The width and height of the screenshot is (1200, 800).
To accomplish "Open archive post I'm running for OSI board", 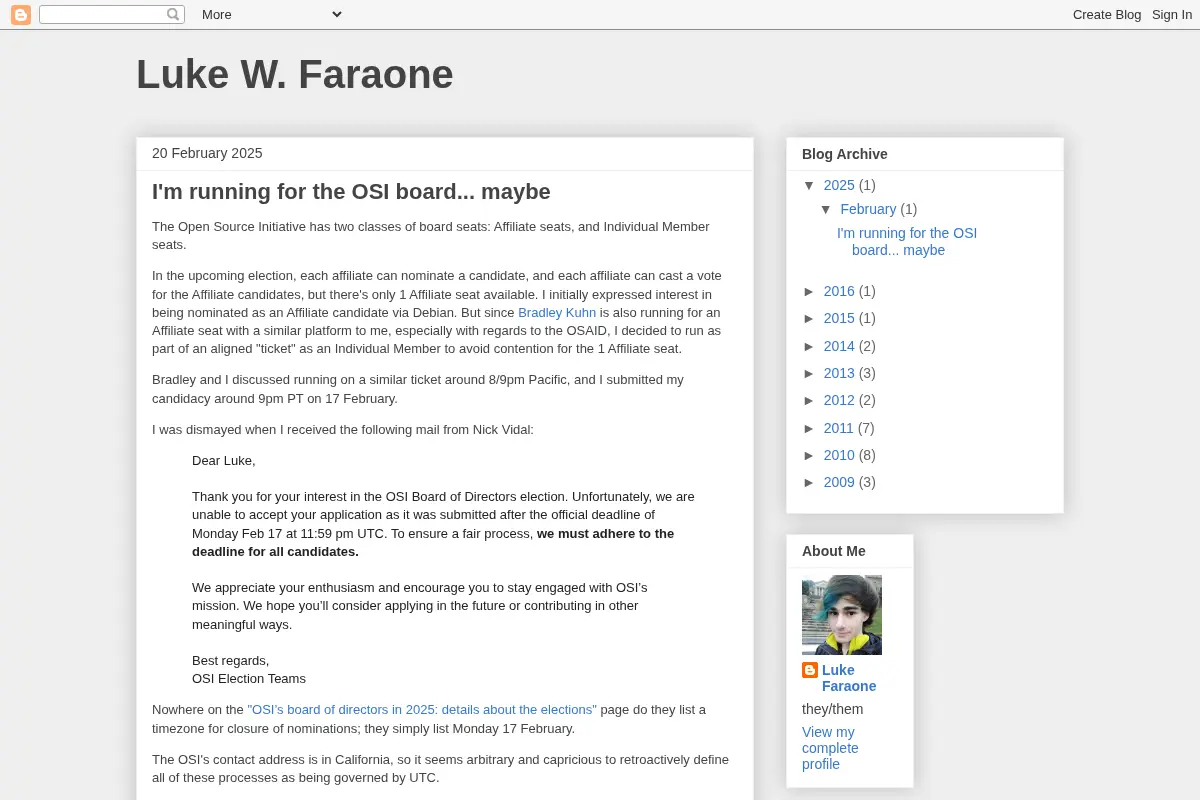I will 907,241.
